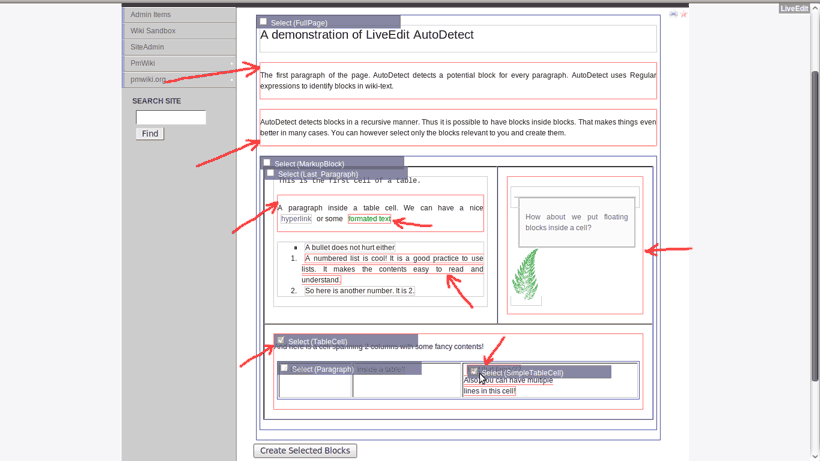The image size is (820, 461).
Task: Click Create Selected Blocks button
Action: click(305, 451)
